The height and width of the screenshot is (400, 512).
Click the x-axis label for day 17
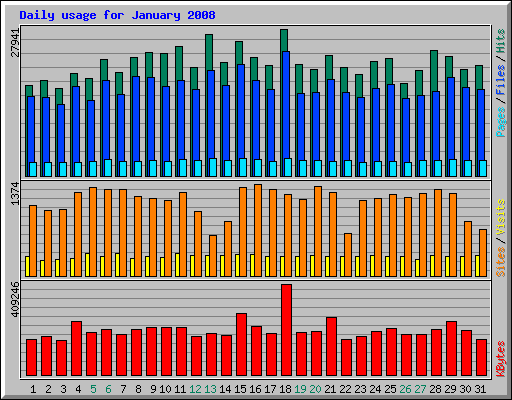coord(270,389)
